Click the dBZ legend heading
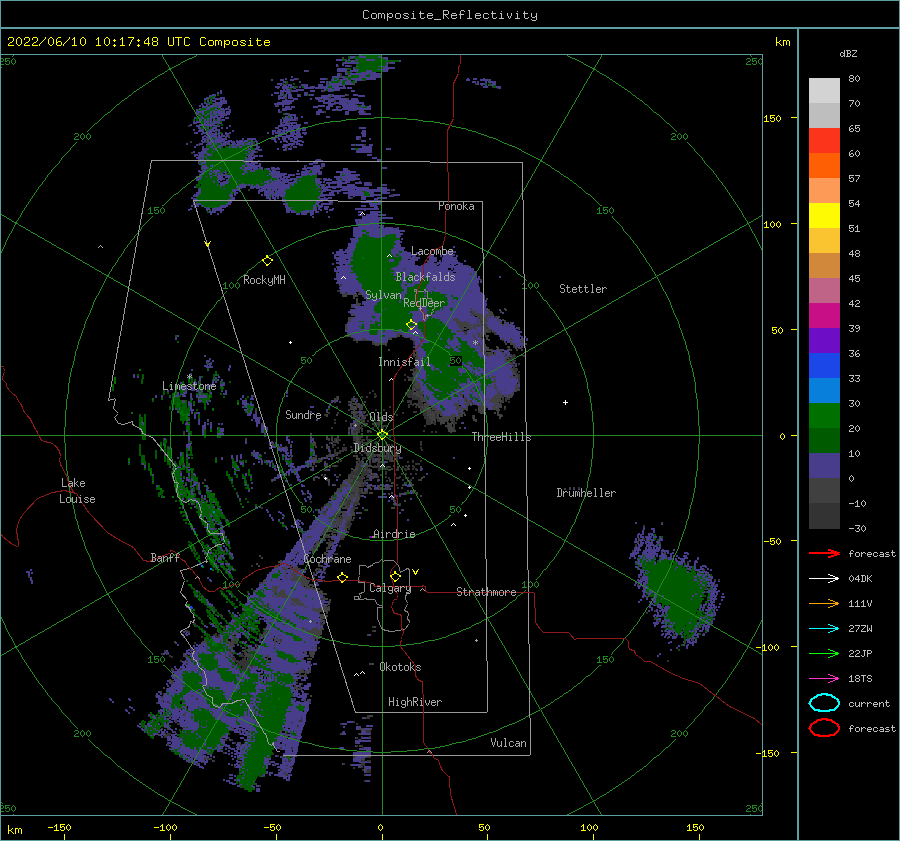Viewport: 900px width, 841px height. [x=848, y=54]
